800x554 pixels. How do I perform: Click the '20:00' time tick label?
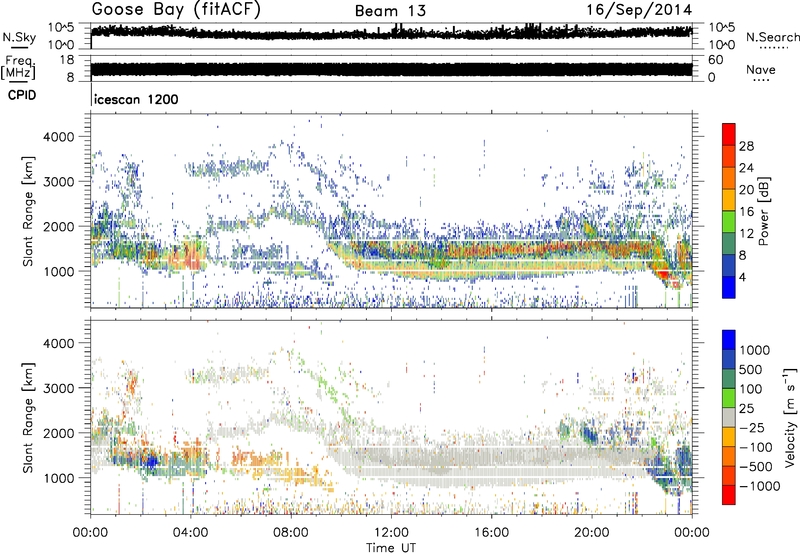tap(591, 533)
